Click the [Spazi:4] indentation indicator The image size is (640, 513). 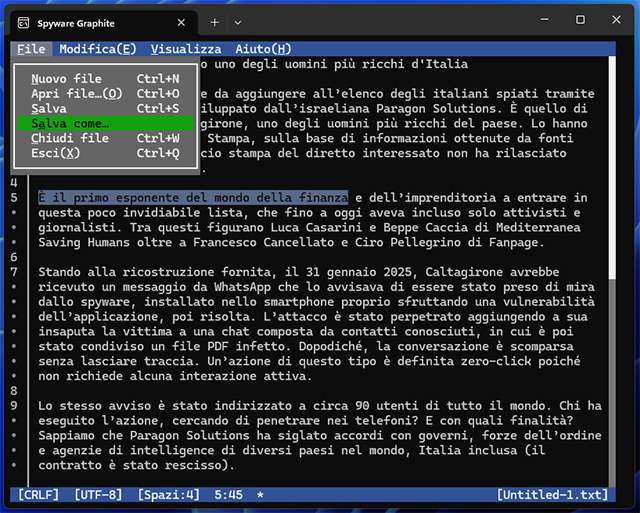[169, 495]
